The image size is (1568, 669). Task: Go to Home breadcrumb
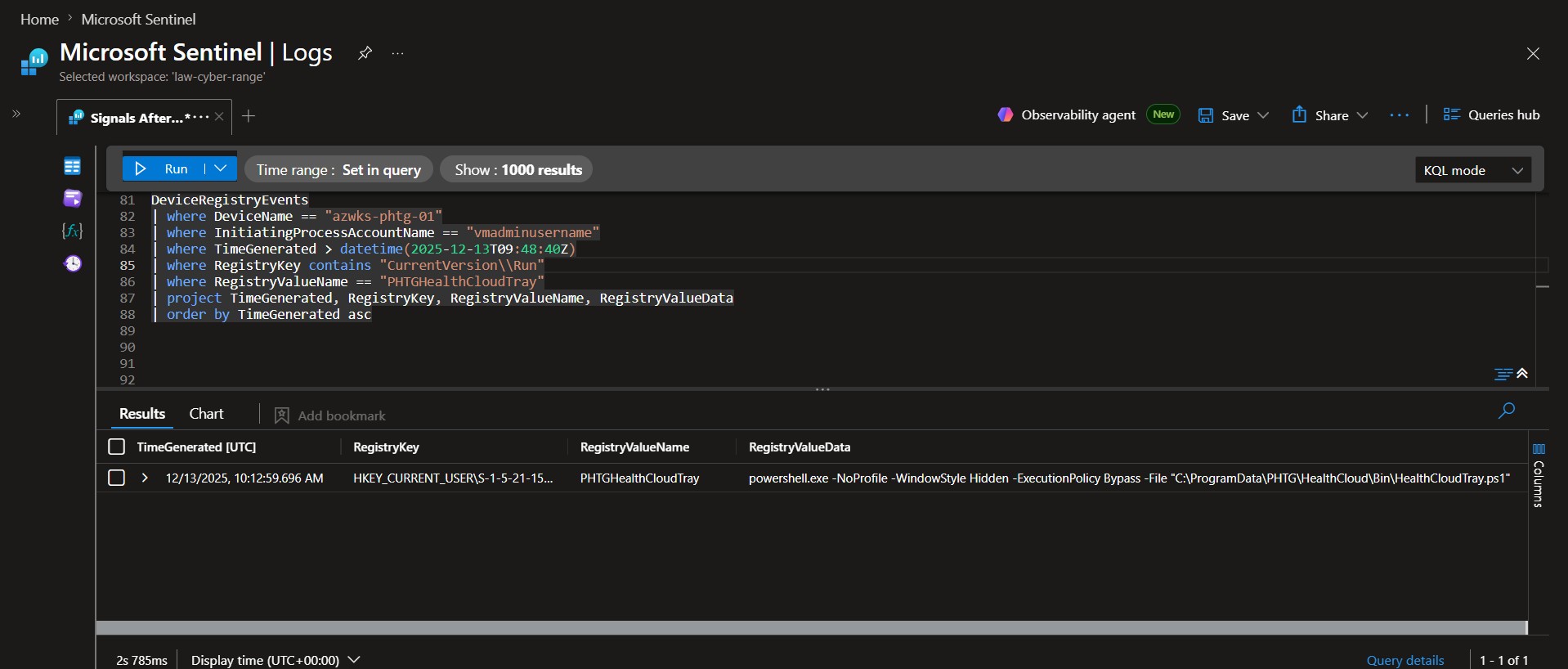coord(39,19)
